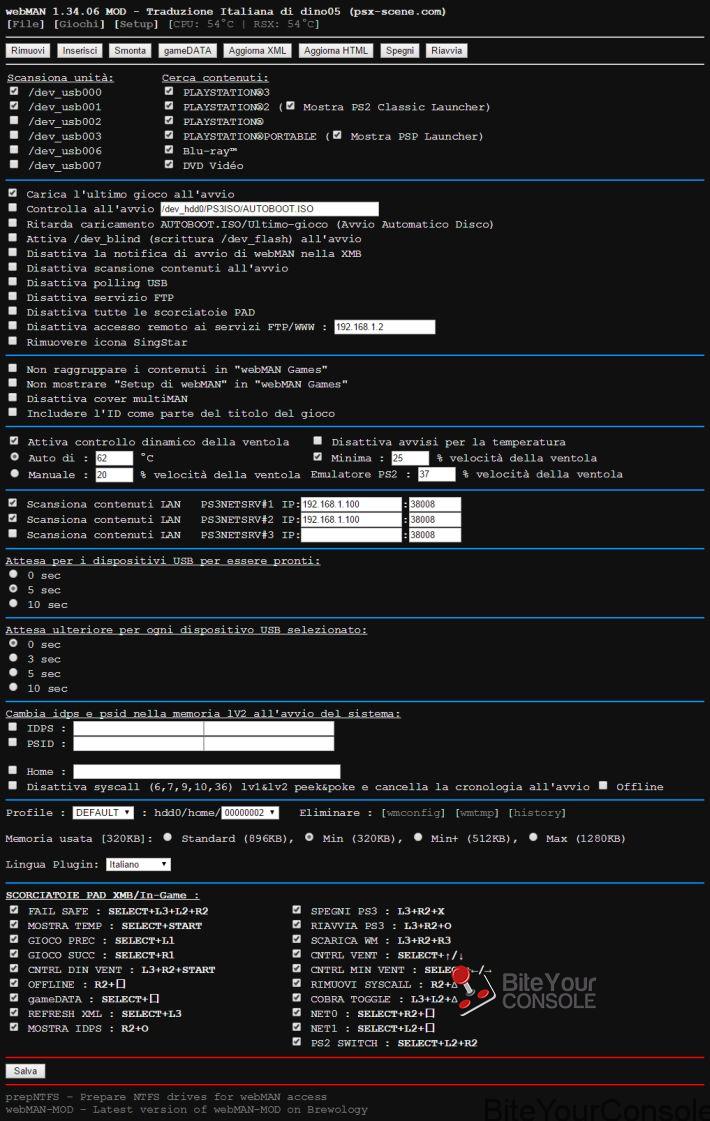The width and height of the screenshot is (710, 1121).
Task: Click the [history] delete link
Action: click(537, 813)
